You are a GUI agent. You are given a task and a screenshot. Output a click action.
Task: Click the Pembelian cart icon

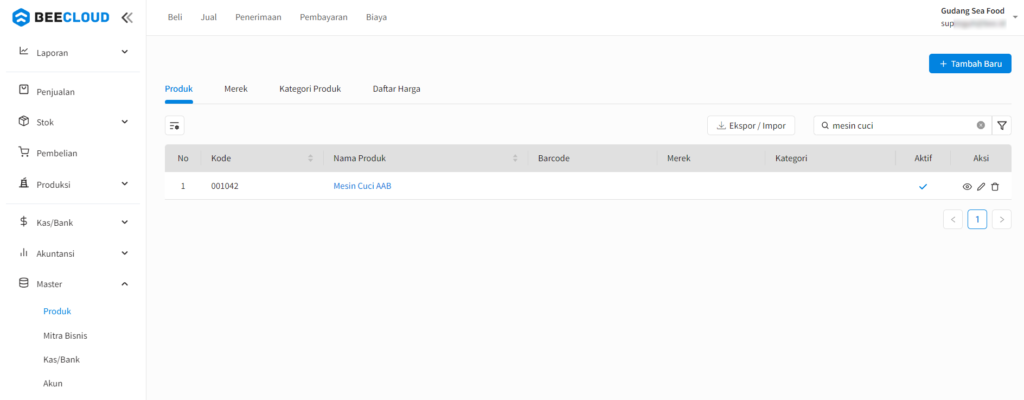24,152
